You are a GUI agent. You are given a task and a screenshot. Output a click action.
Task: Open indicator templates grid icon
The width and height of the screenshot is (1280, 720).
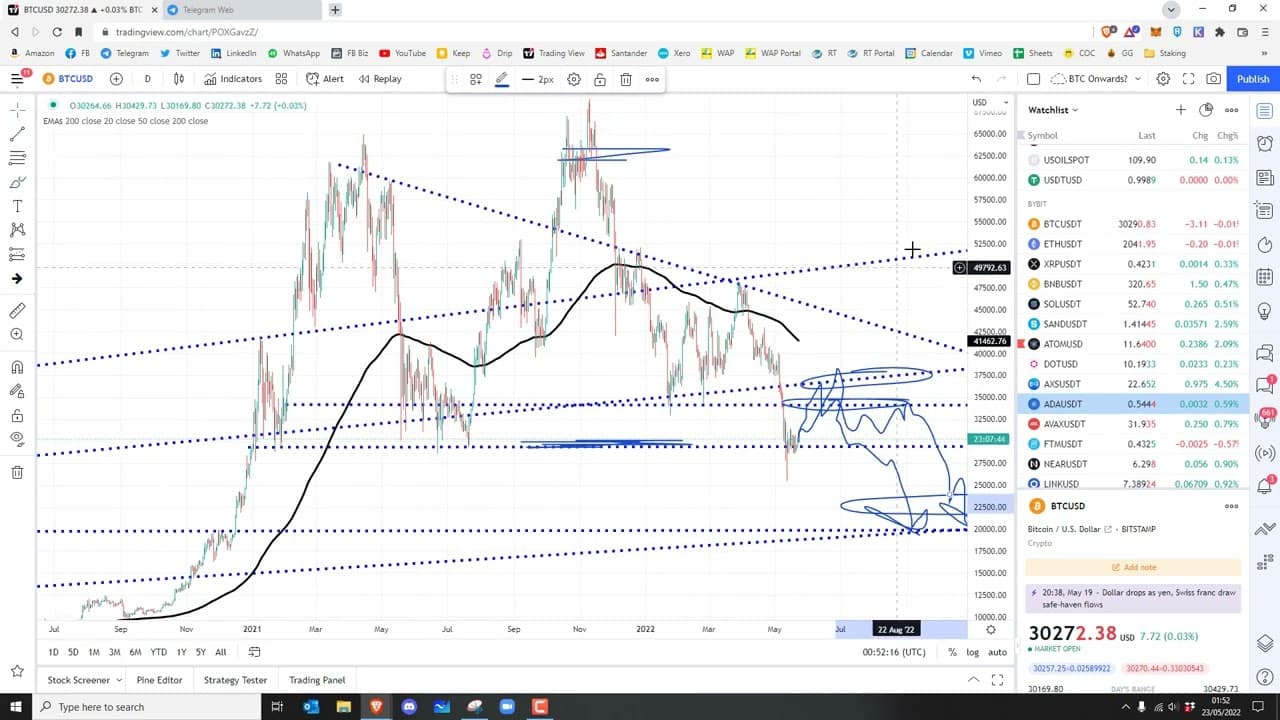pos(281,79)
